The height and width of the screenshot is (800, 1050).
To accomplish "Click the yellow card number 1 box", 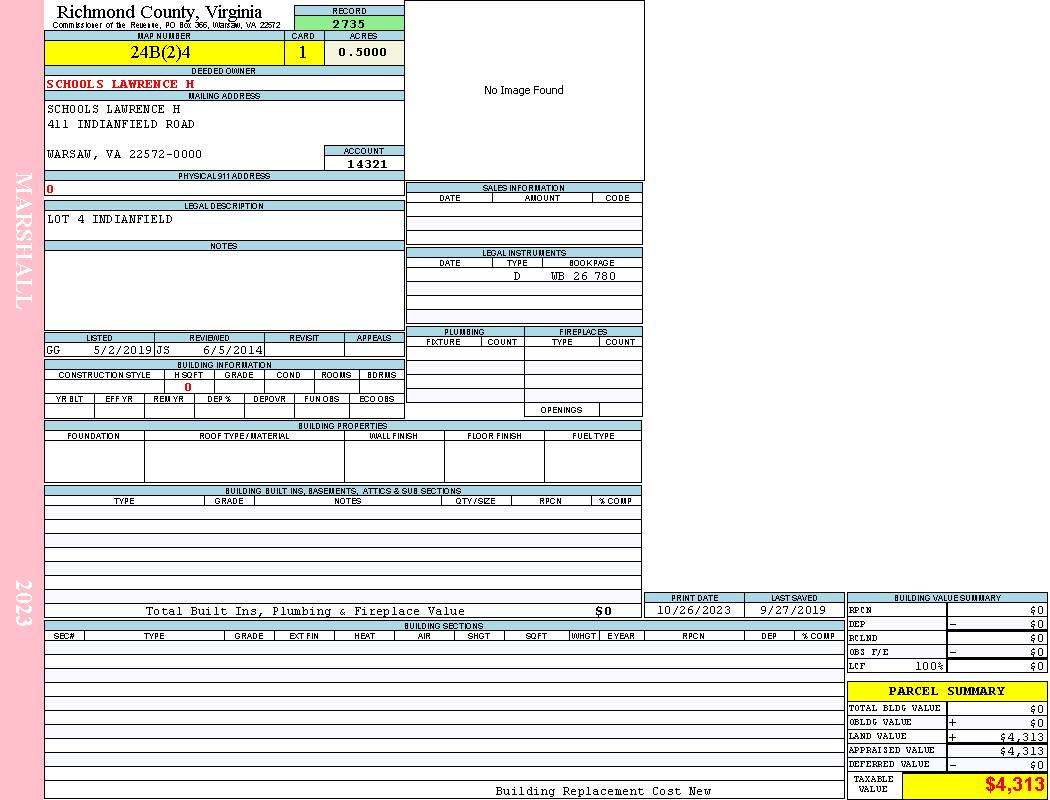I will coord(303,53).
